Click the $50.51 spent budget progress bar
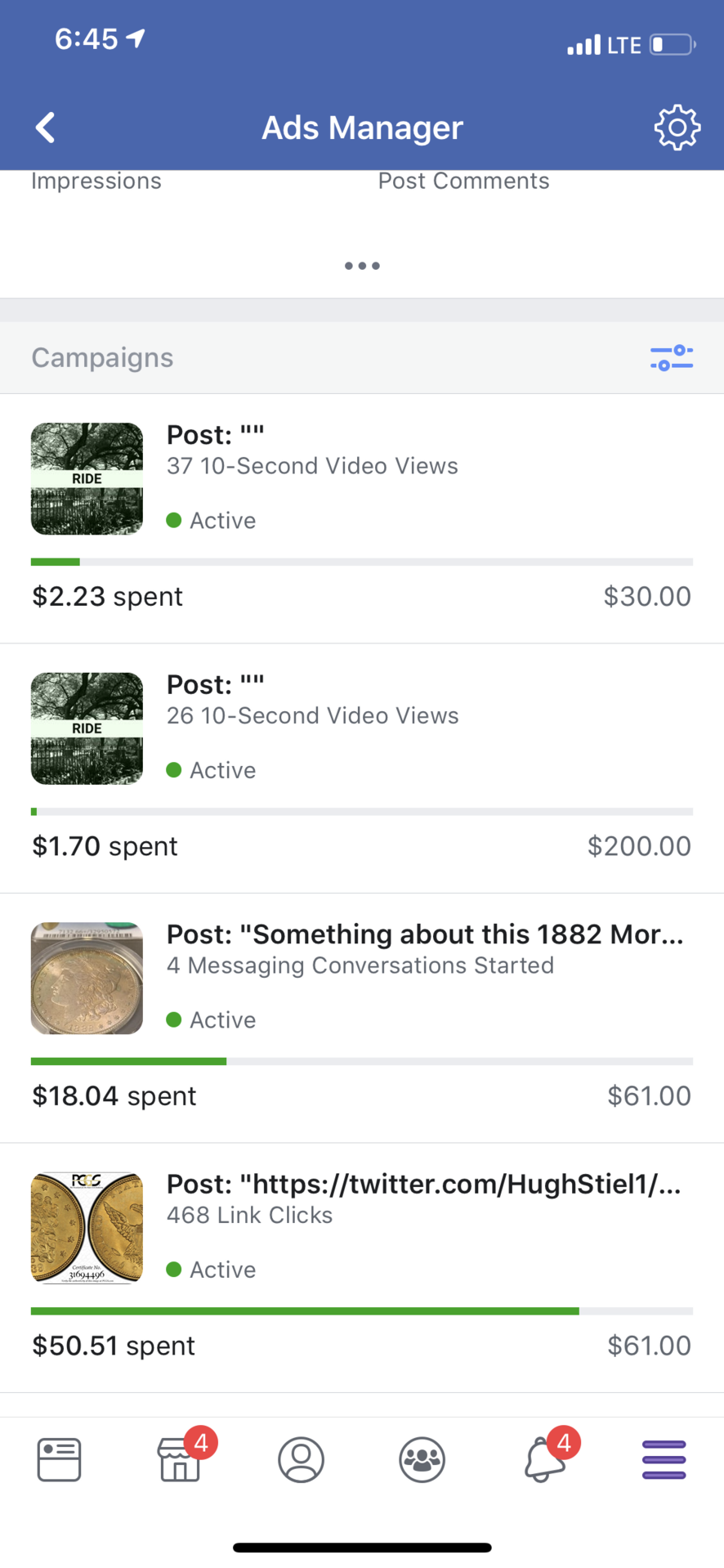Screen dimensions: 724x1568 362,1311
